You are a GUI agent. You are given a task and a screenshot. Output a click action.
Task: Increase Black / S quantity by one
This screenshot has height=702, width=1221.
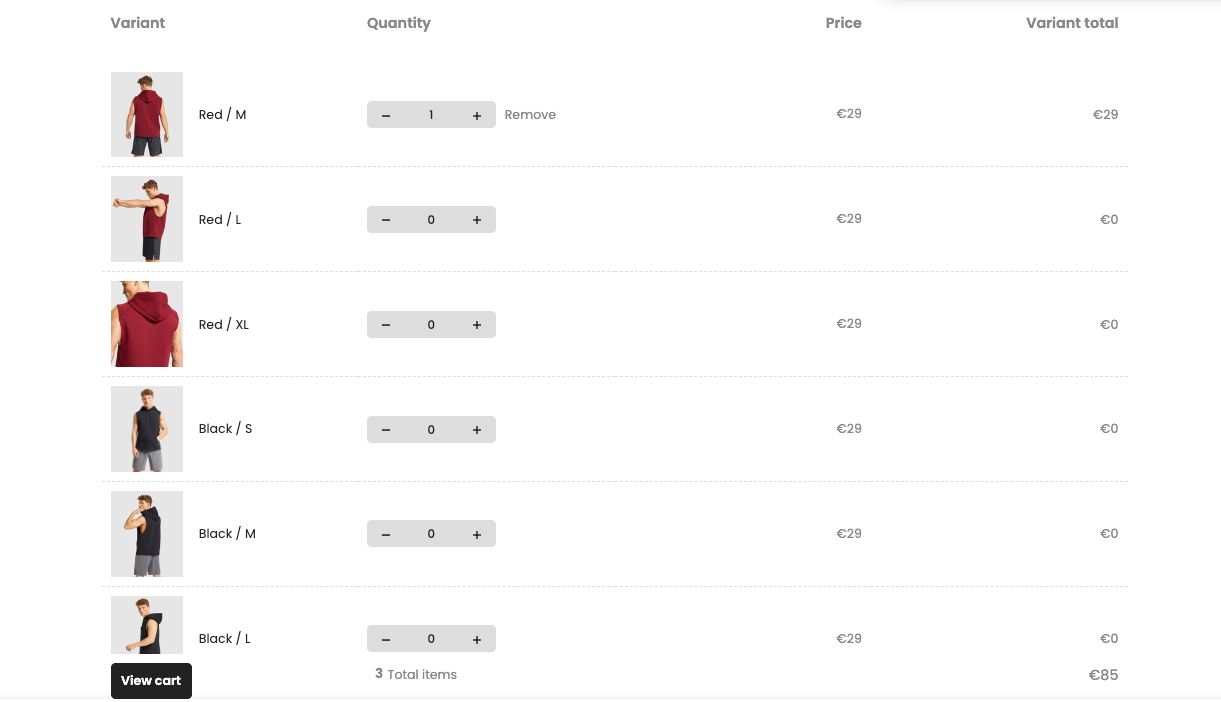477,430
